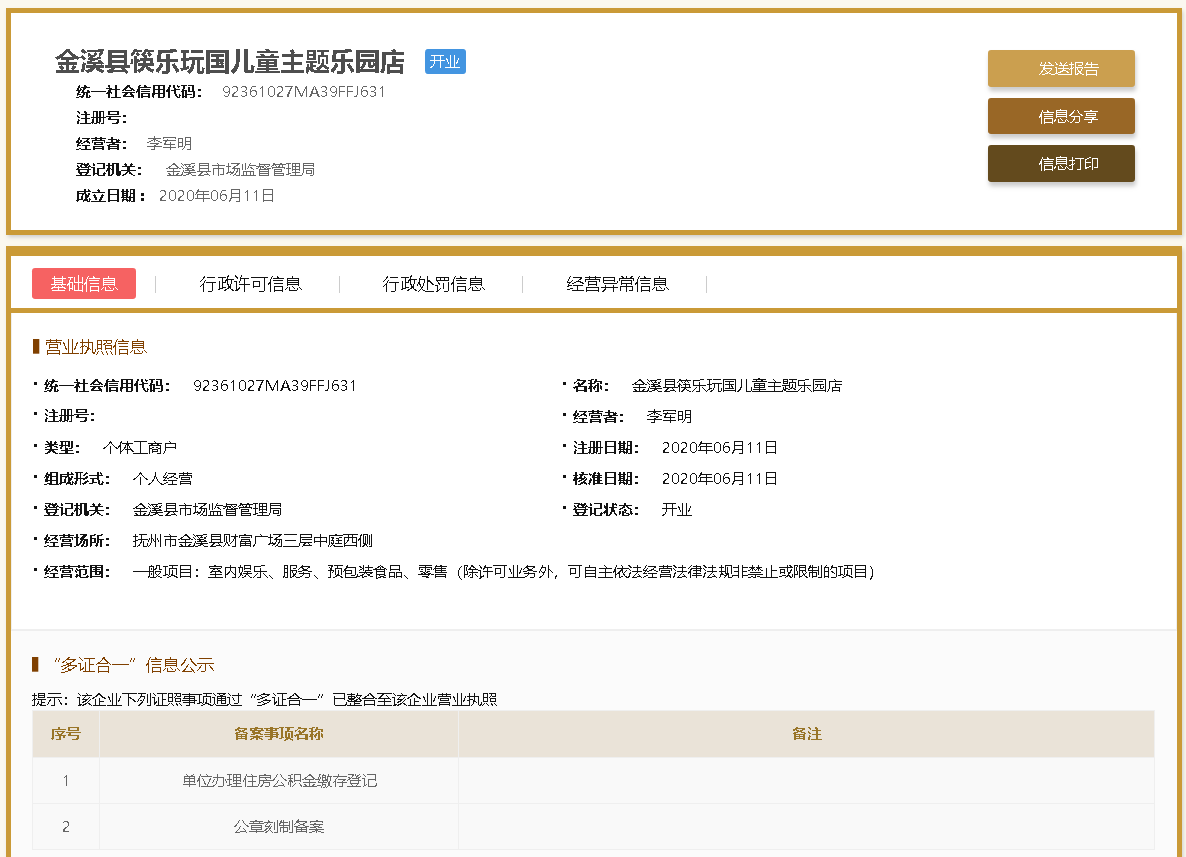Image resolution: width=1186 pixels, height=857 pixels.
Task: Click the 备案事项名称 column header
Action: pyautogui.click(x=278, y=734)
